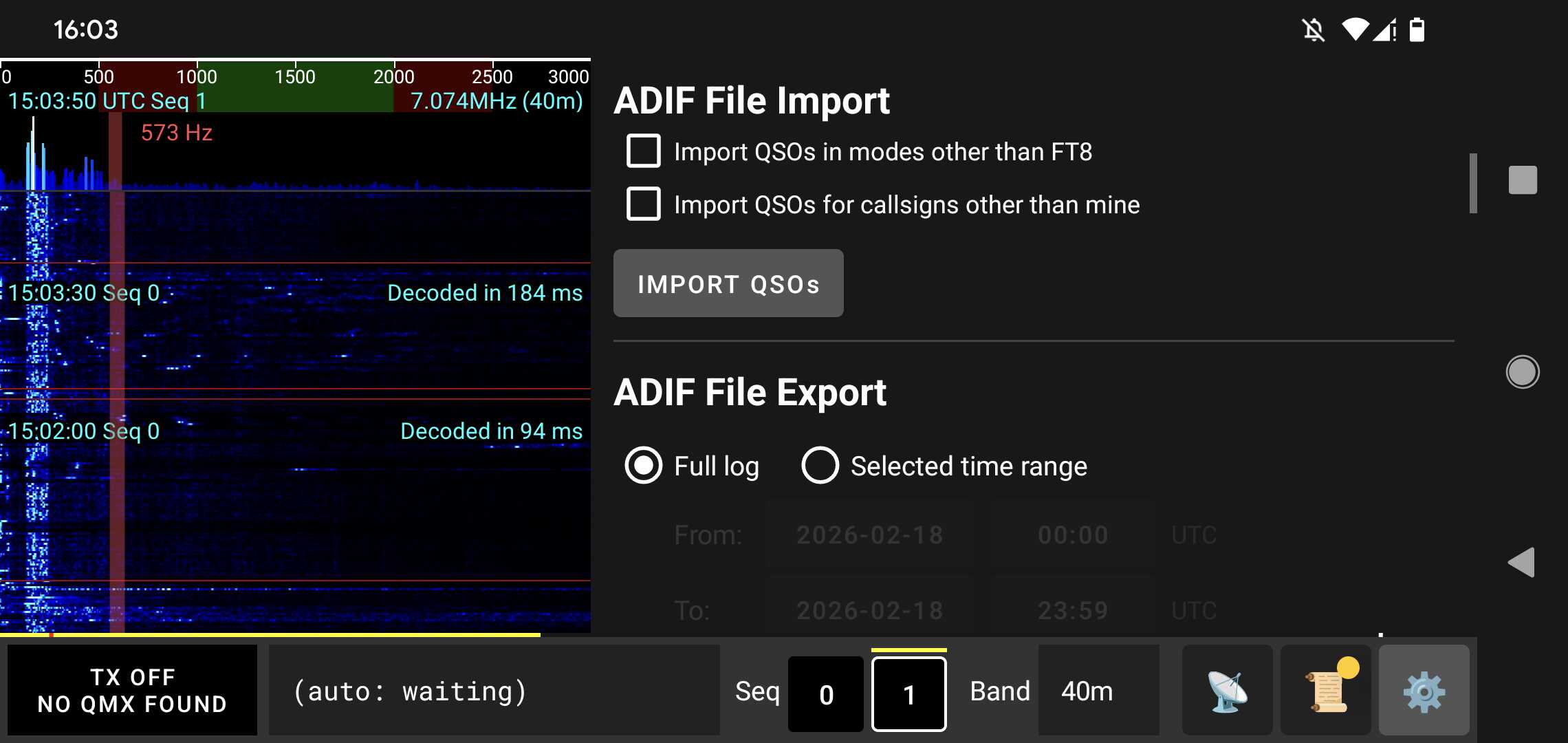Open settings via the gear icon
The image size is (1568, 743).
pos(1424,690)
